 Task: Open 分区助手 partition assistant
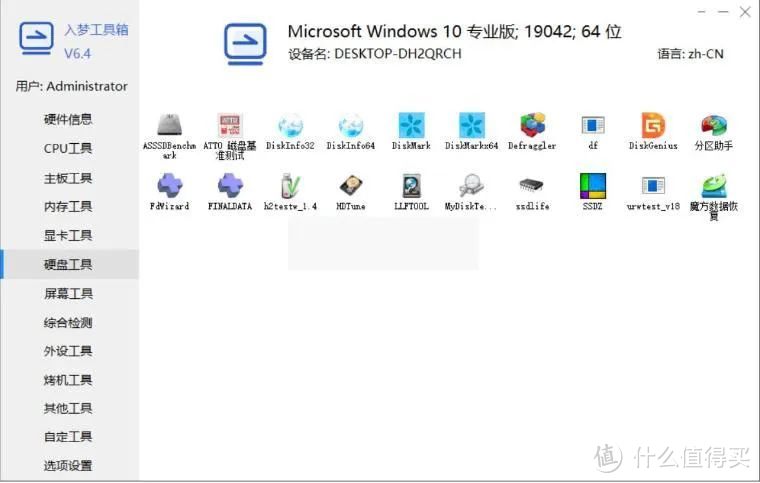pyautogui.click(x=713, y=132)
